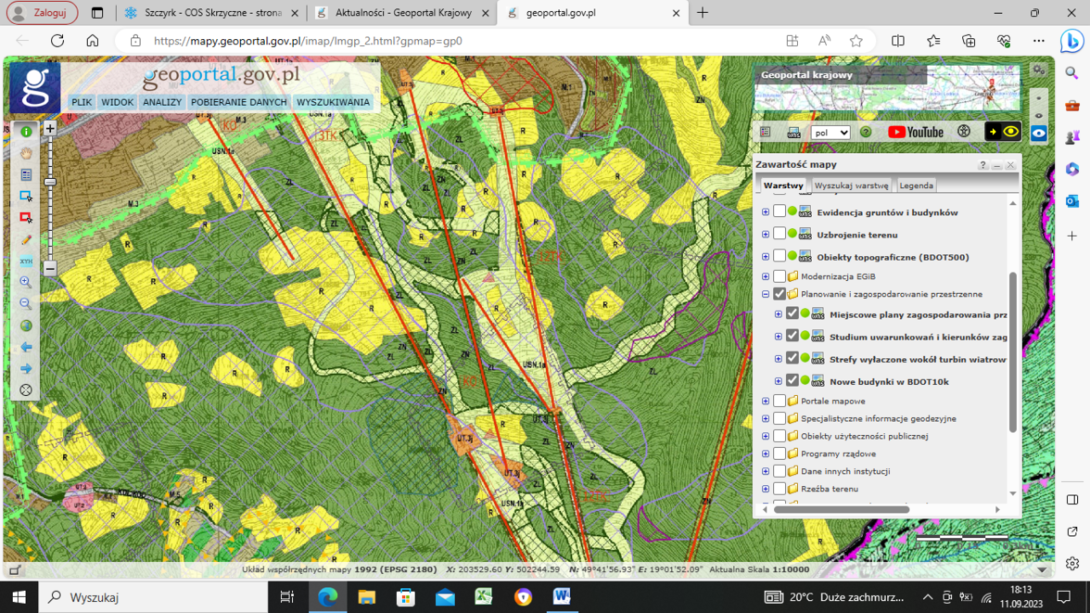The height and width of the screenshot is (613, 1090).
Task: Expand the Programy rządowe group
Action: click(765, 454)
